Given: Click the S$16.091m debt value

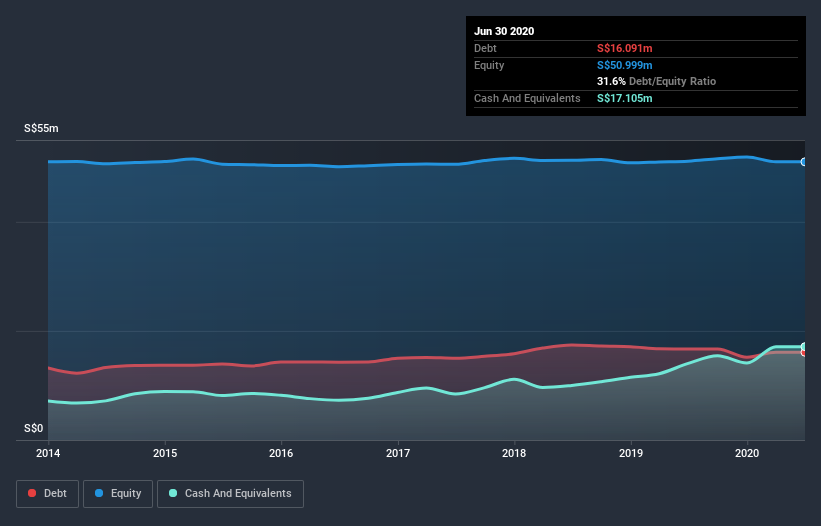Looking at the screenshot, I should [625, 49].
